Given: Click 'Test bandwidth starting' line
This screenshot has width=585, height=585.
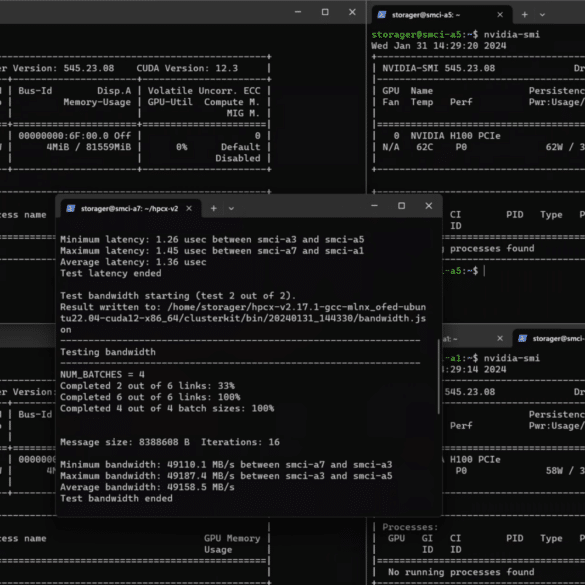Looking at the screenshot, I should [178, 296].
